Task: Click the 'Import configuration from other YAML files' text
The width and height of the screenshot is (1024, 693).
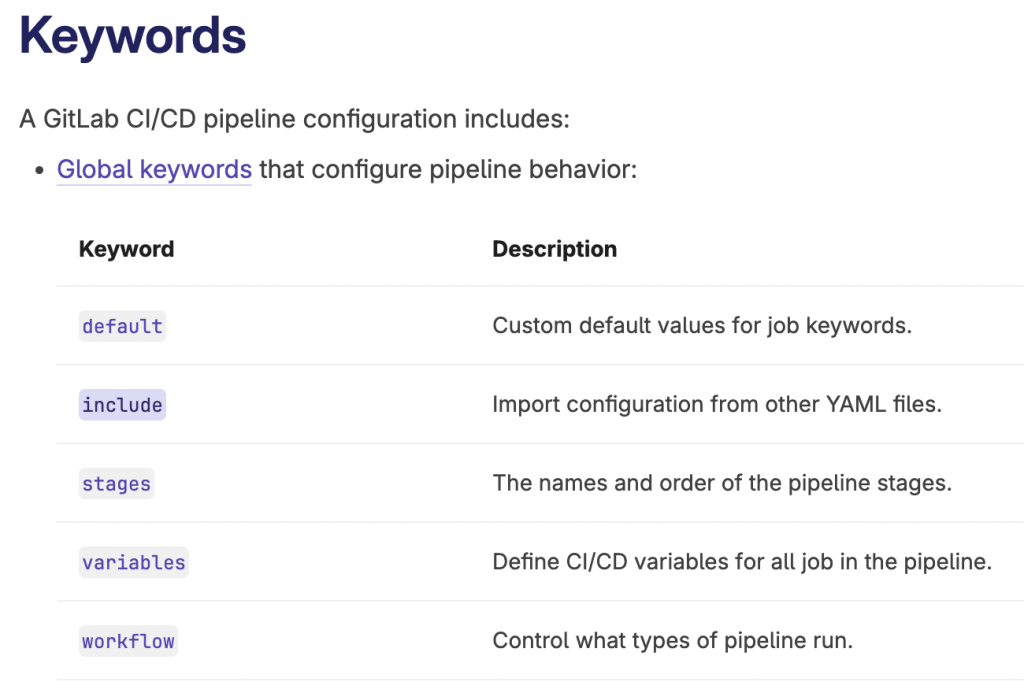Action: pyautogui.click(x=716, y=405)
